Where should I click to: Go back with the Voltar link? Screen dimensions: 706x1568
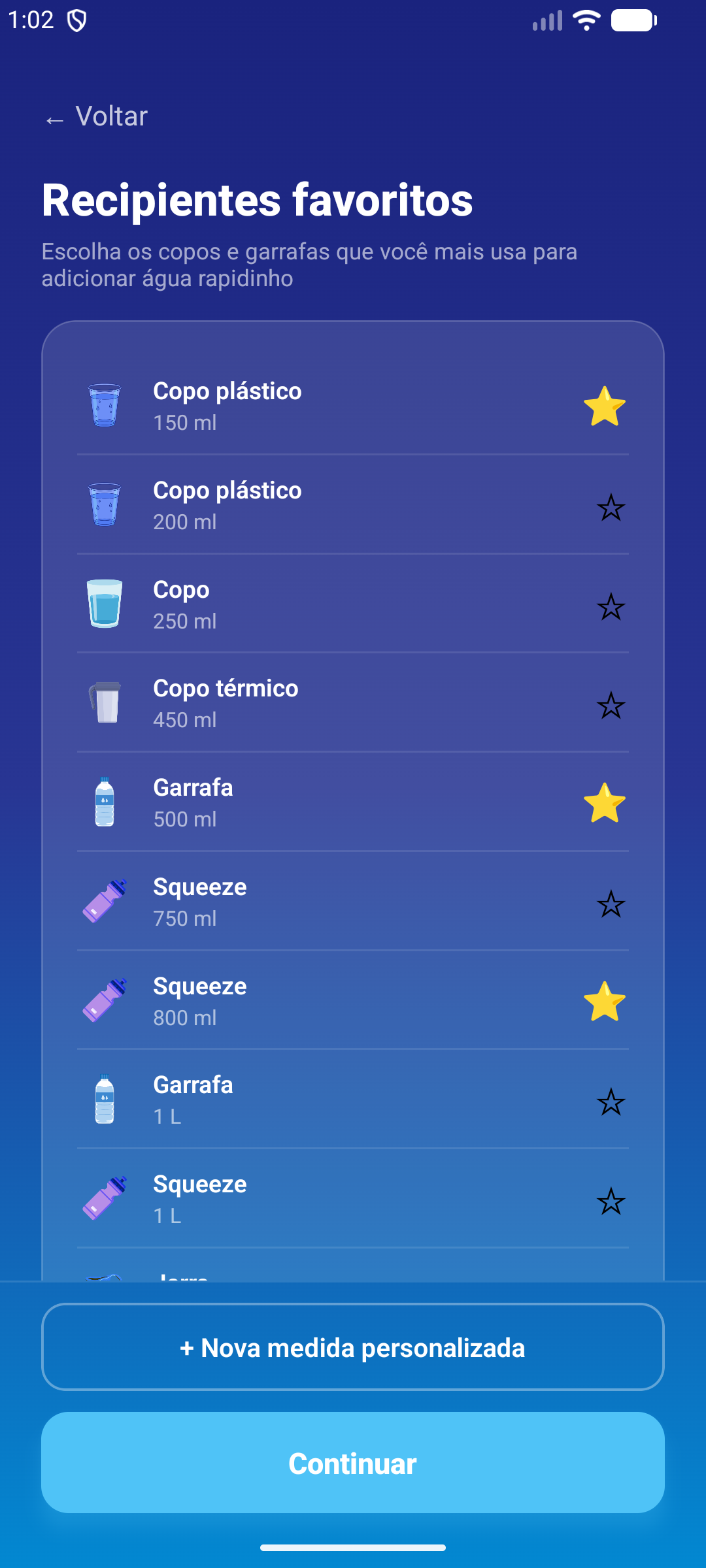coord(96,117)
